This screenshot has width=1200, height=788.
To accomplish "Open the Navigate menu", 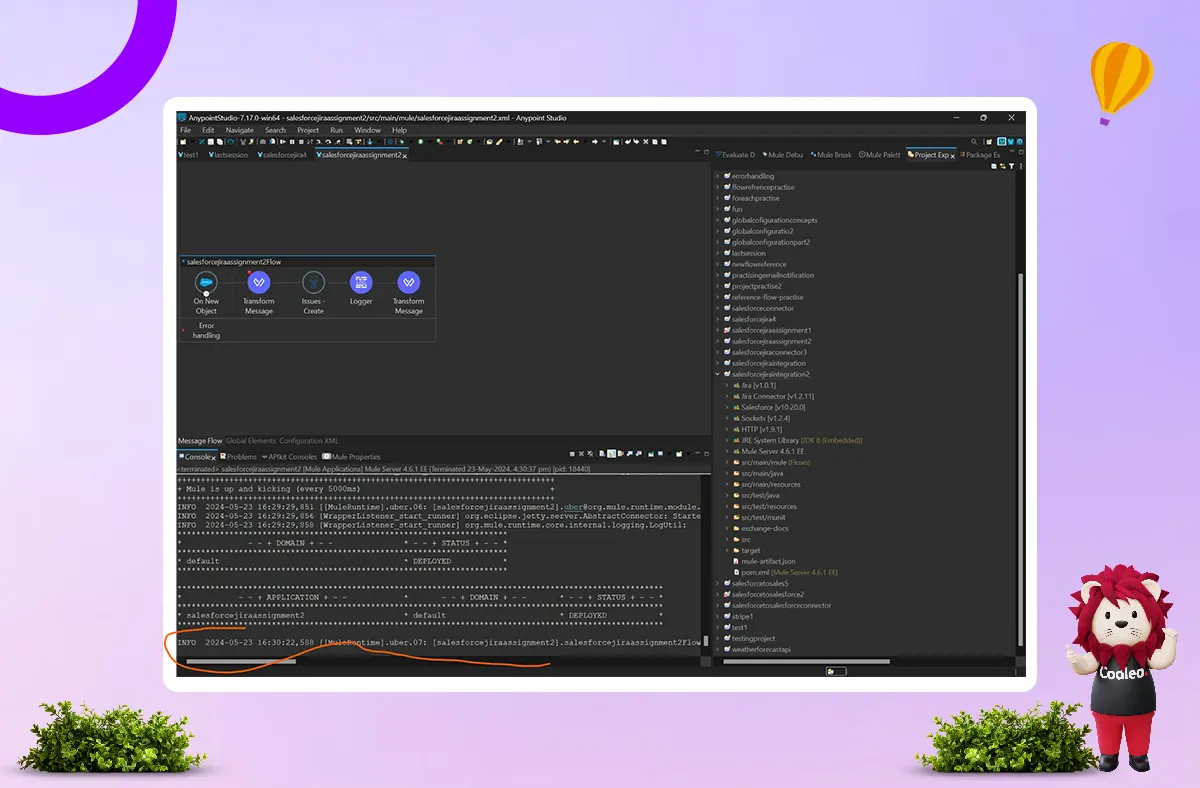I will tap(239, 130).
